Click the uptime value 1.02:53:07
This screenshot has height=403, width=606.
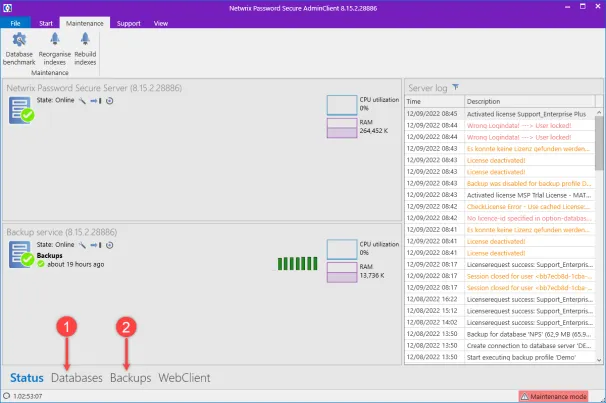pos(28,396)
